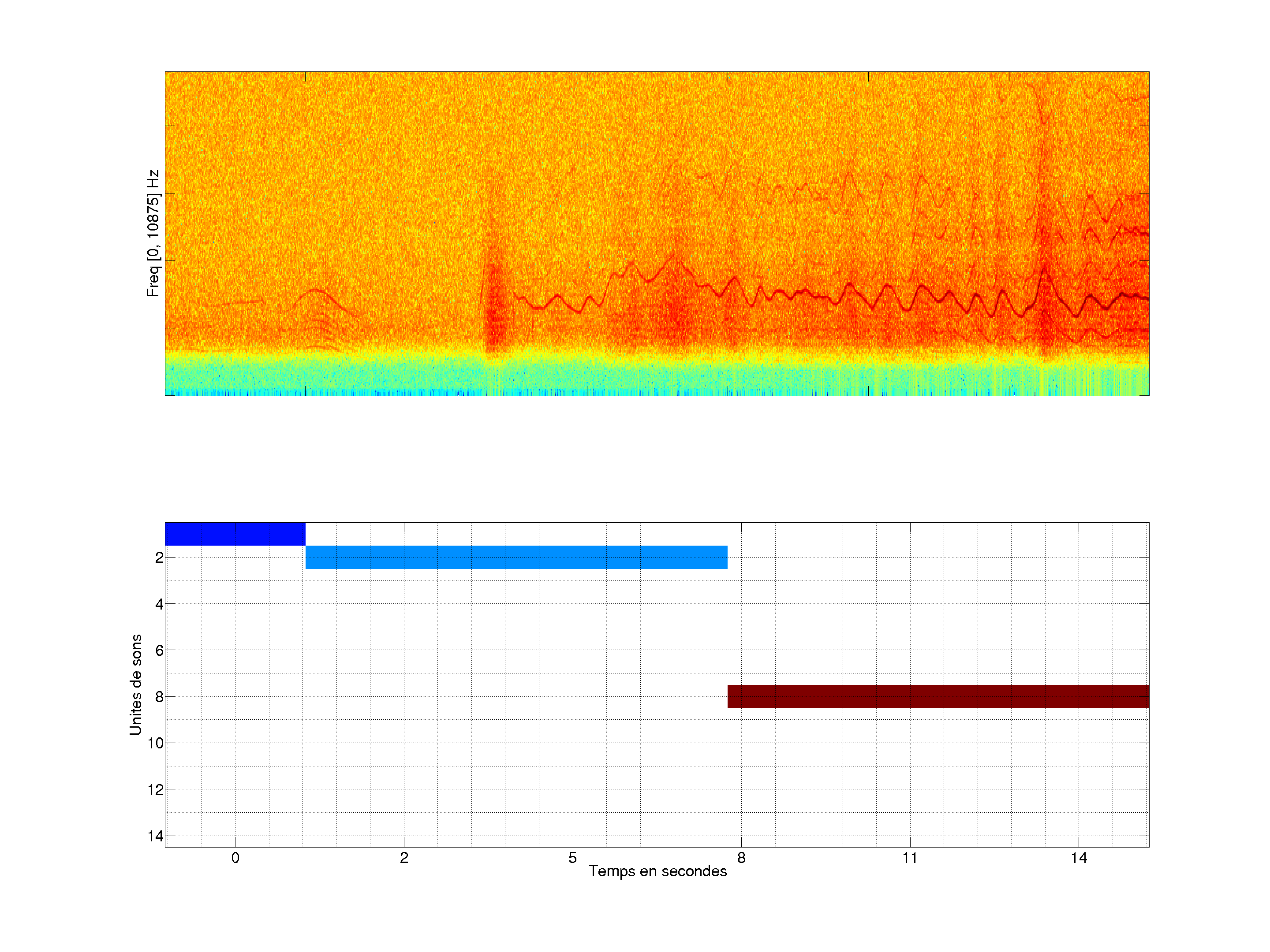1270x952 pixels.
Task: Click the dark red bar at unit 8
Action: click(938, 696)
